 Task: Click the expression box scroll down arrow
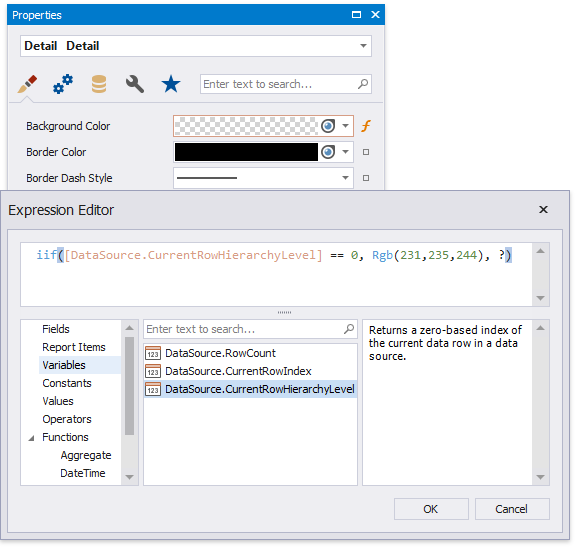(x=540, y=298)
